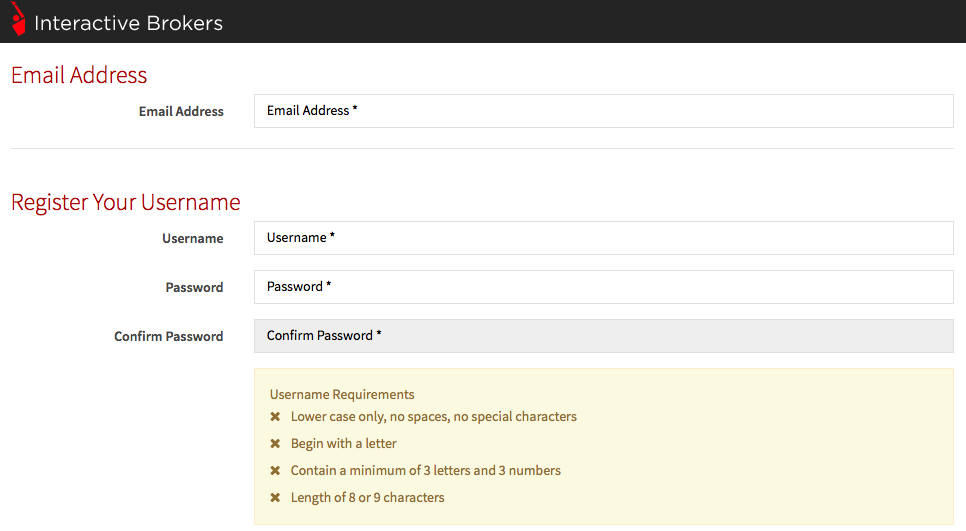Focus the Username input field
The image size is (966, 531).
[x=603, y=238]
